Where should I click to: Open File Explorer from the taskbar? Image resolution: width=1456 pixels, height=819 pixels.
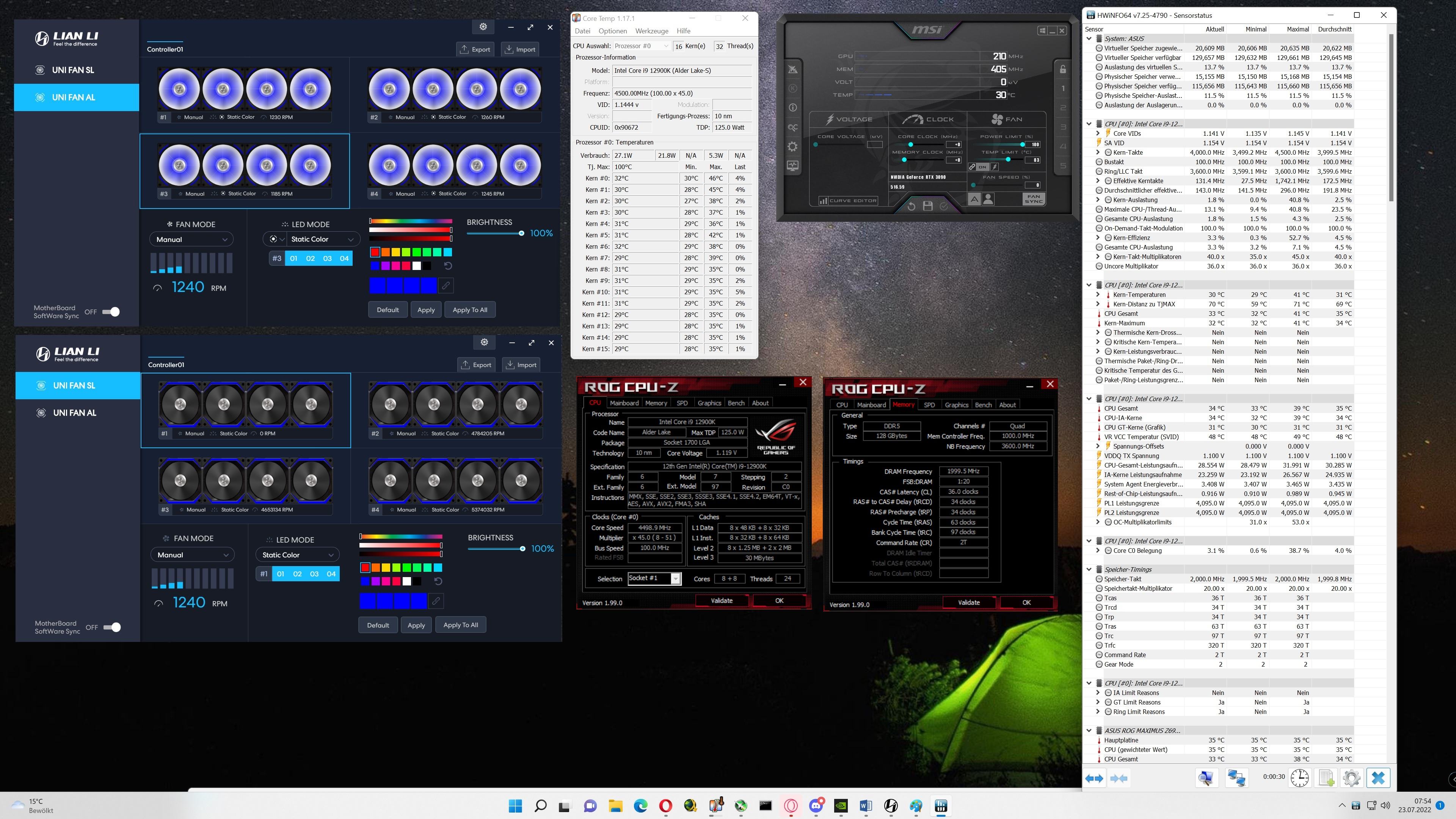click(615, 805)
